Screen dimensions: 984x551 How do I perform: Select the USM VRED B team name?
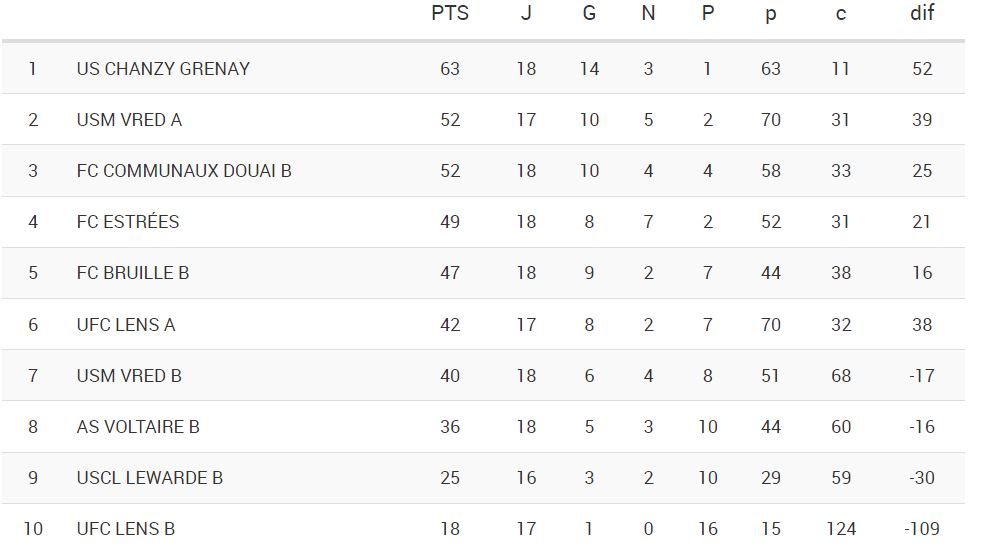pos(129,376)
